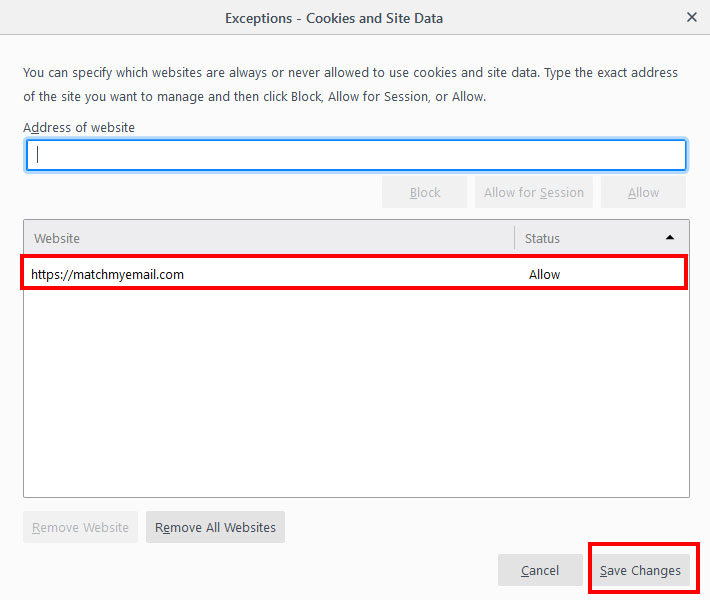Sort list by the Status column header
This screenshot has width=710, height=600.
590,238
